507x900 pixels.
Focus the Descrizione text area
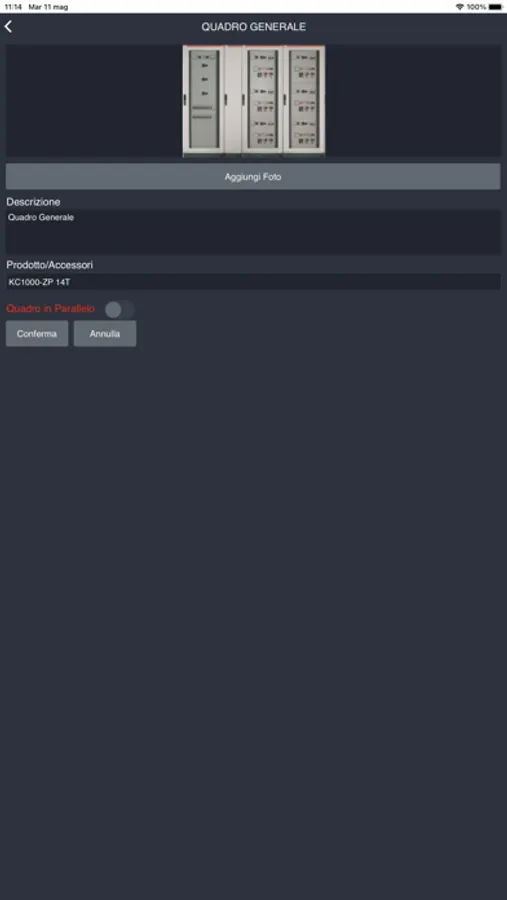[x=253, y=231]
